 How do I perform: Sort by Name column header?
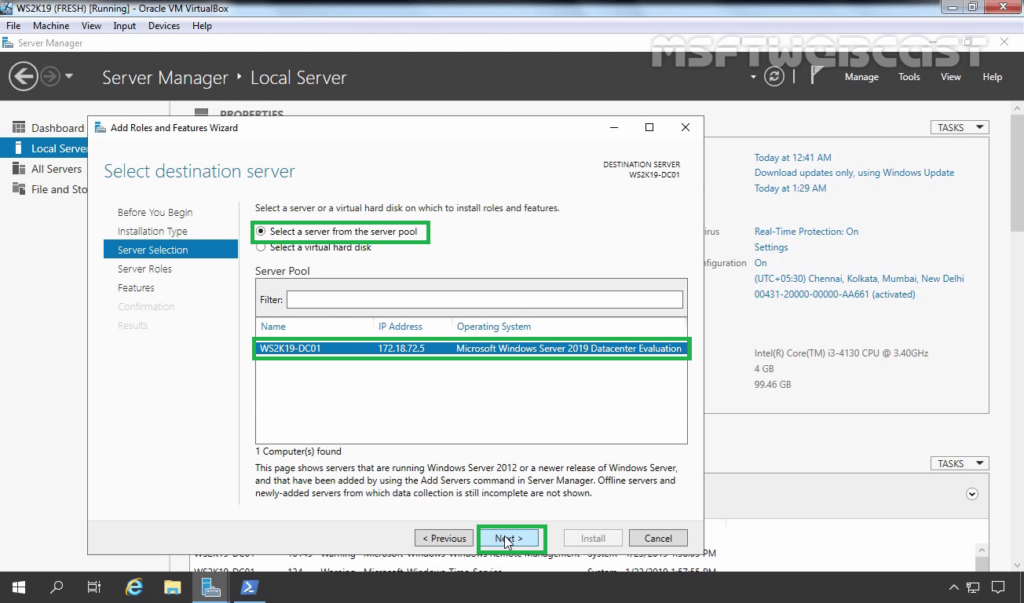(273, 327)
